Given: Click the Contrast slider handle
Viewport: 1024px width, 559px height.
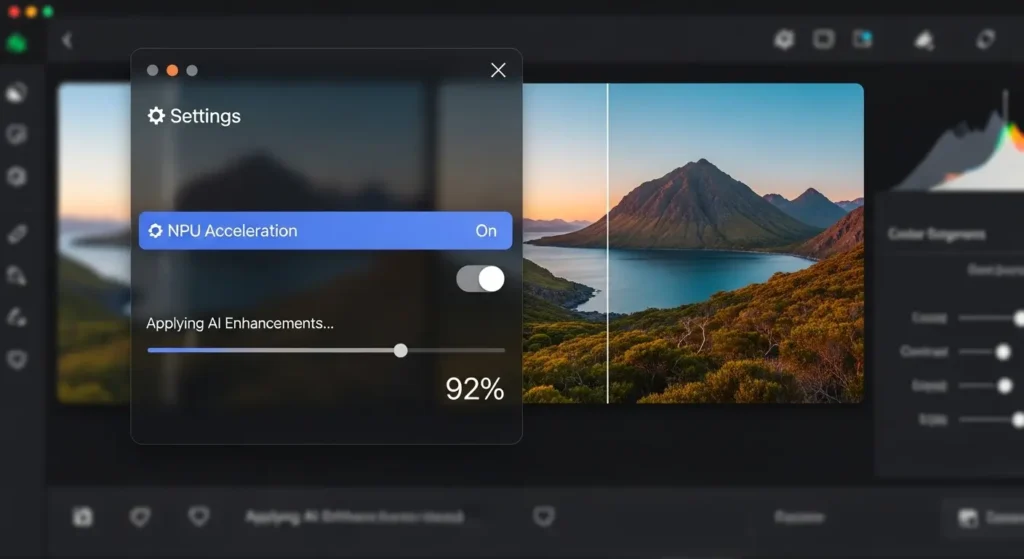Looking at the screenshot, I should 1003,352.
